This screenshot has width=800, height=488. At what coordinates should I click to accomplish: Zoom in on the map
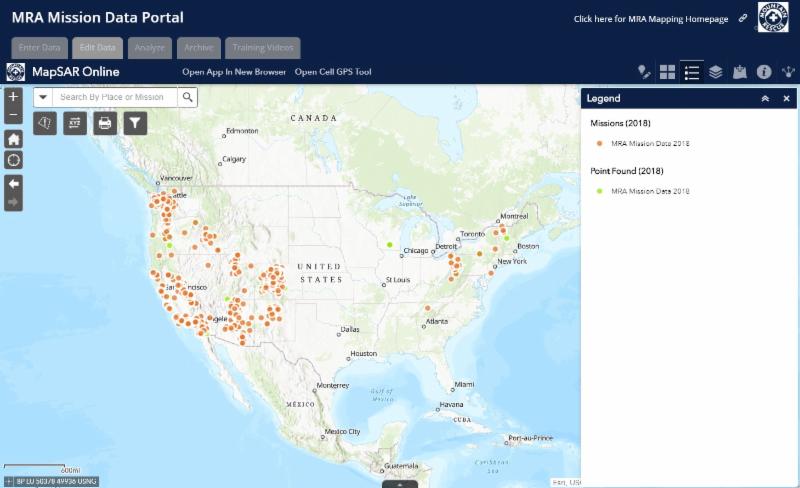coord(13,97)
